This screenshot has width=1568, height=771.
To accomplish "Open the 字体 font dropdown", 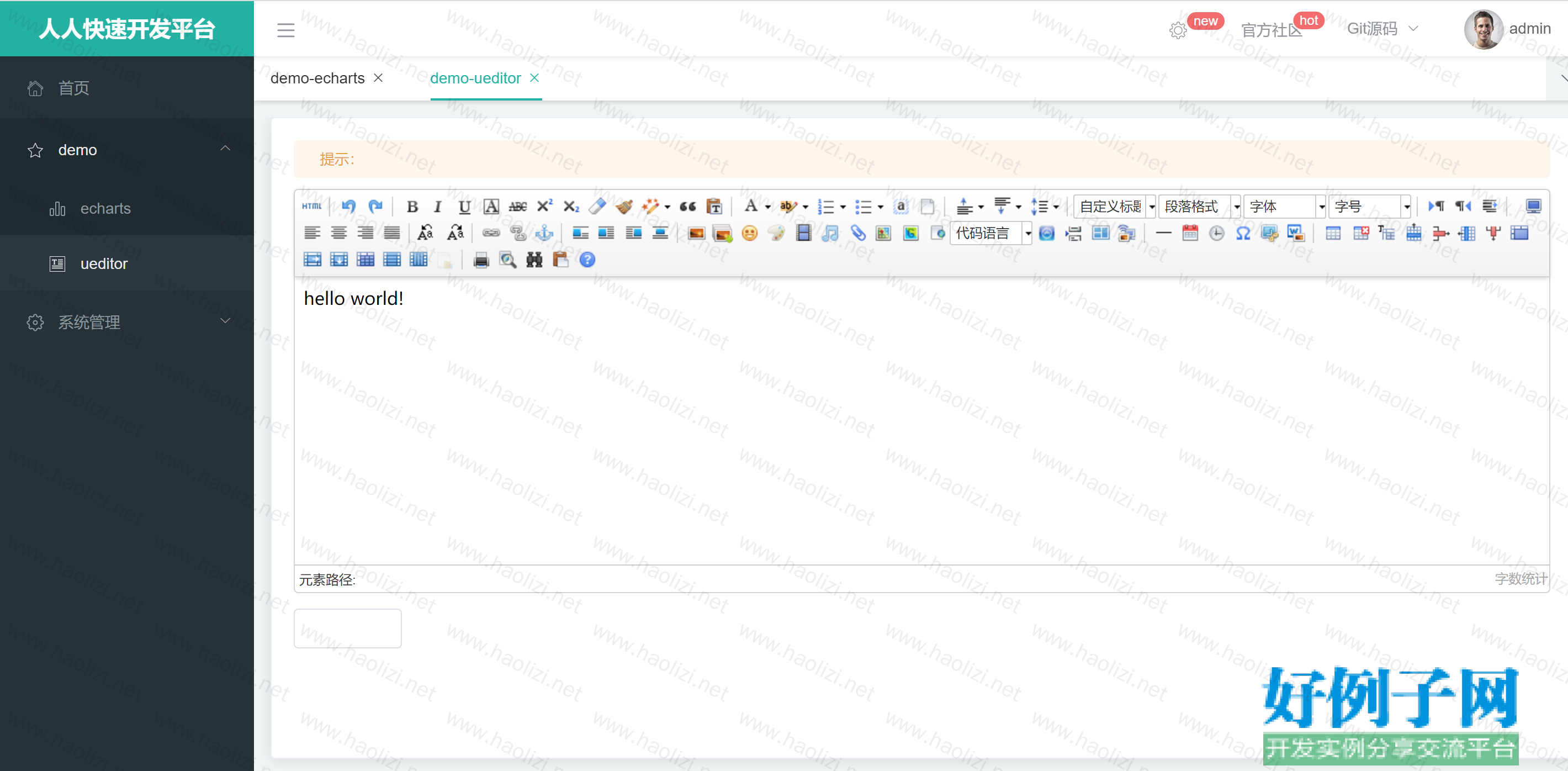I will (1285, 207).
